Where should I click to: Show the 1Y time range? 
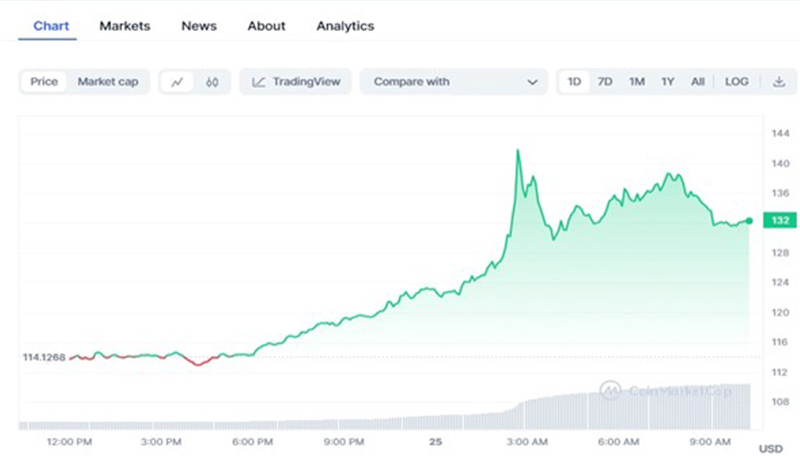click(667, 82)
